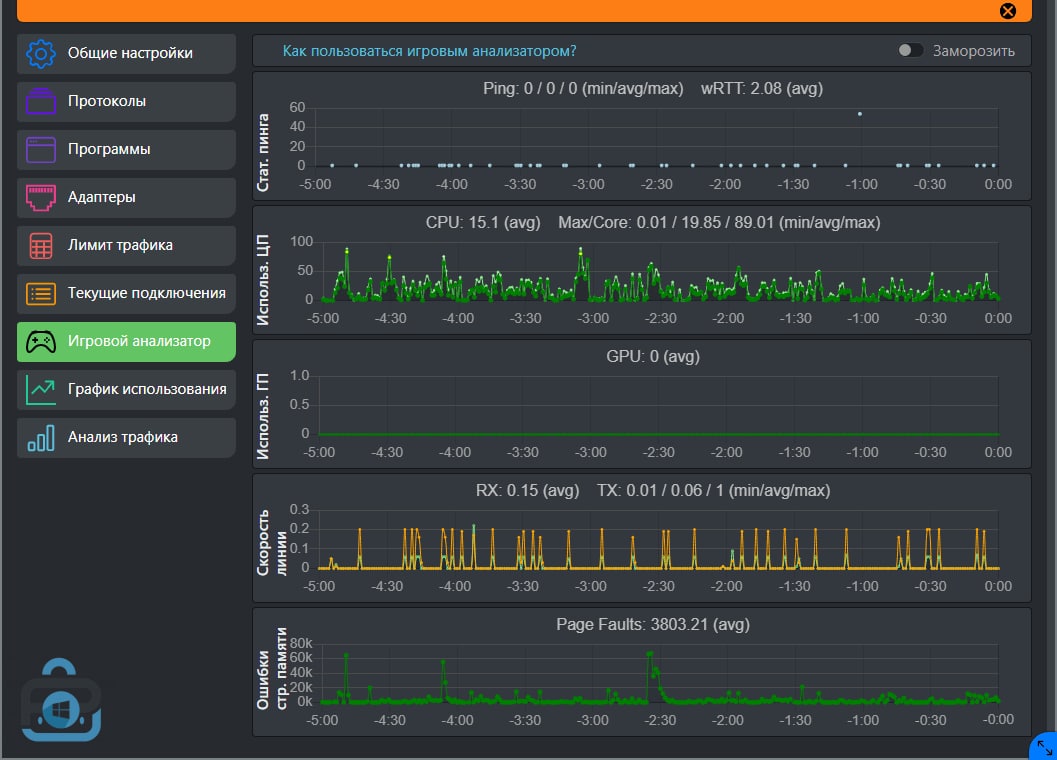Viewport: 1057px width, 760px height.
Task: Click the Программы window icon
Action: (41, 150)
